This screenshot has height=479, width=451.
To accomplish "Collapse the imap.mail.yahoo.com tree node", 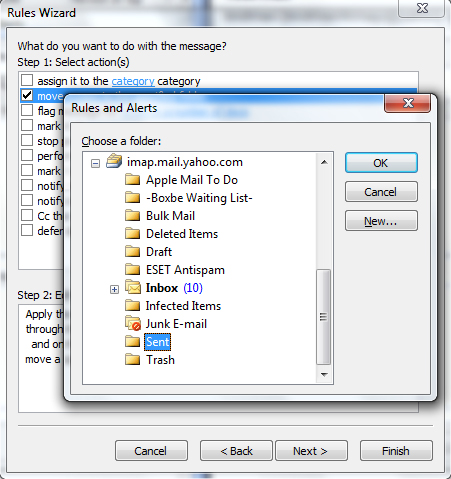I will coord(95,163).
